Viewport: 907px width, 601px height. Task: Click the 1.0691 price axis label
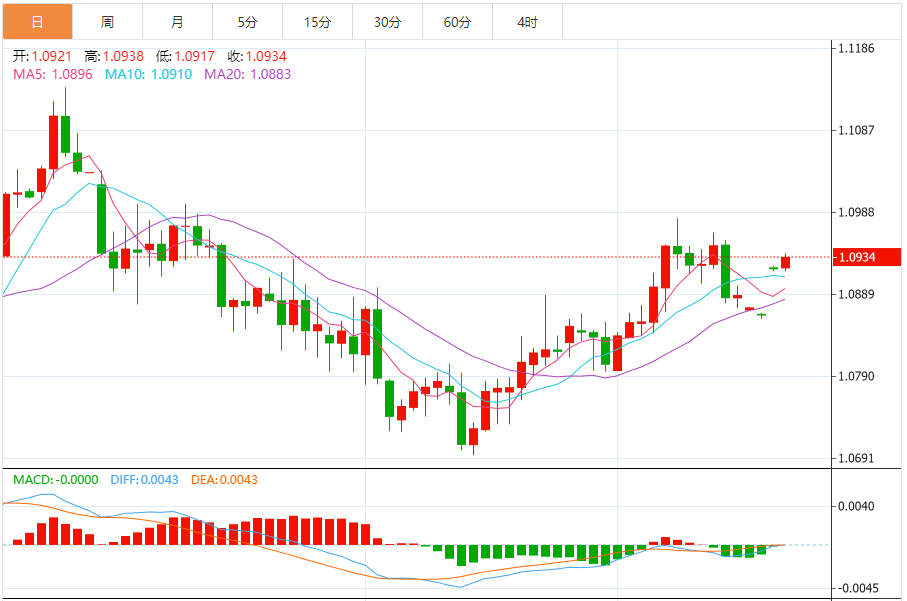[856, 458]
